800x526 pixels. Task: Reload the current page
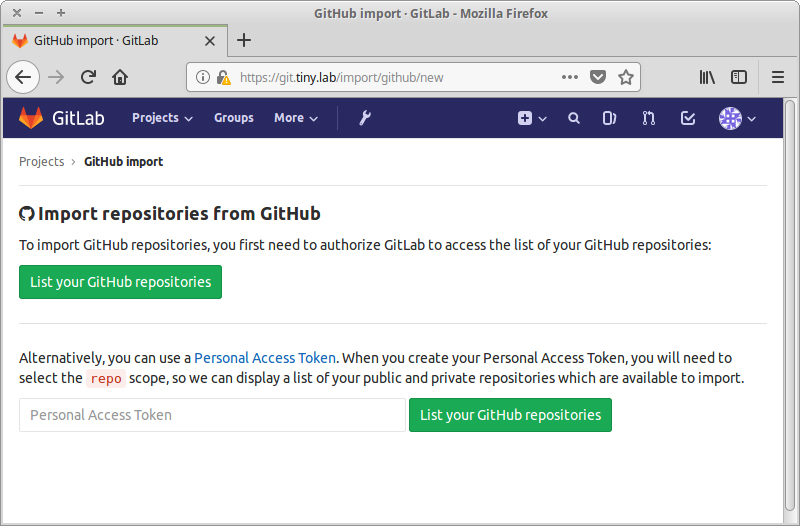[88, 77]
